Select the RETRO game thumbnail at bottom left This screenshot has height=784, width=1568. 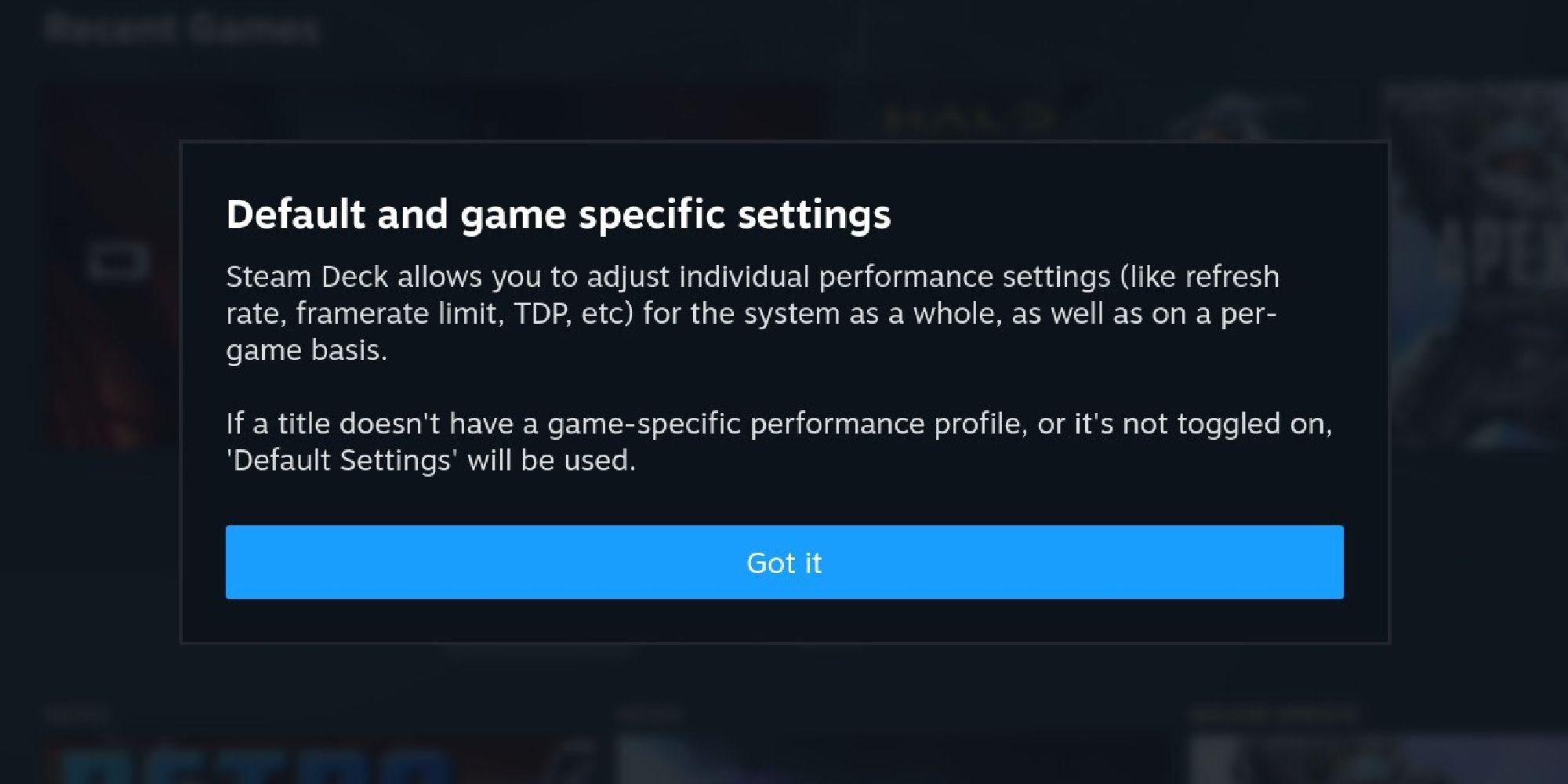pyautogui.click(x=235, y=764)
